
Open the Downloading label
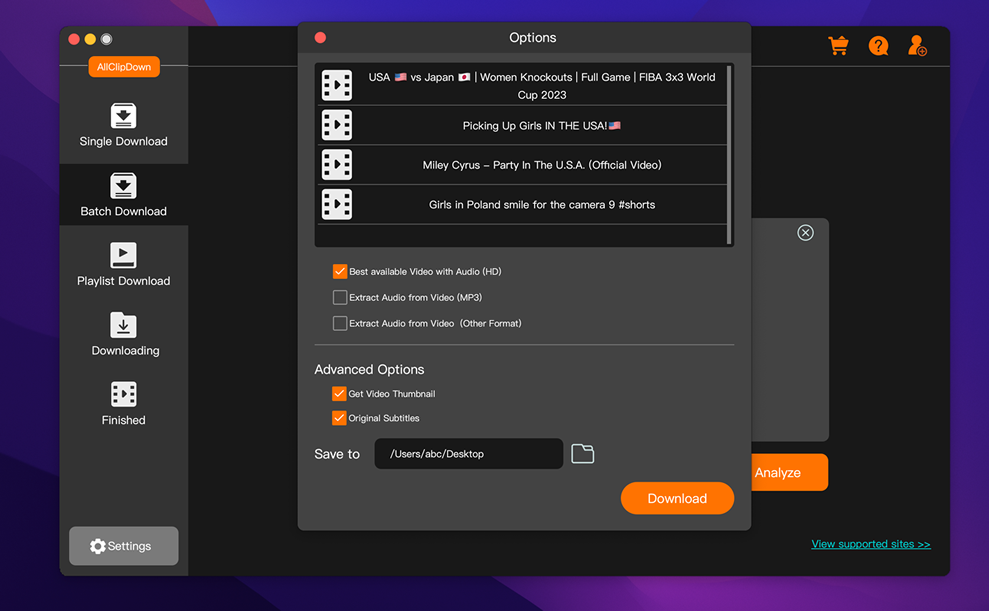(x=126, y=351)
